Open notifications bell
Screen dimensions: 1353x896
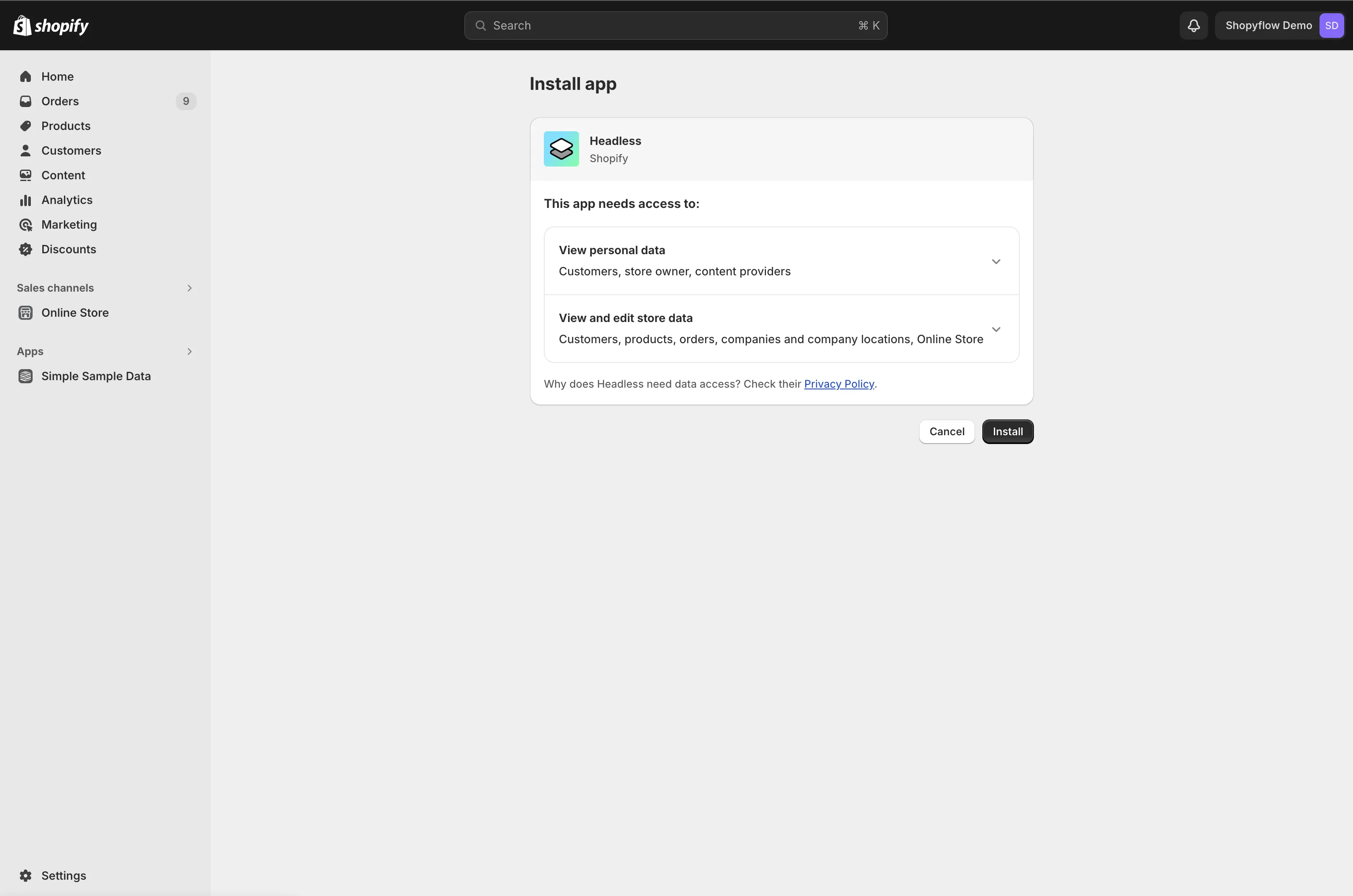point(1193,26)
